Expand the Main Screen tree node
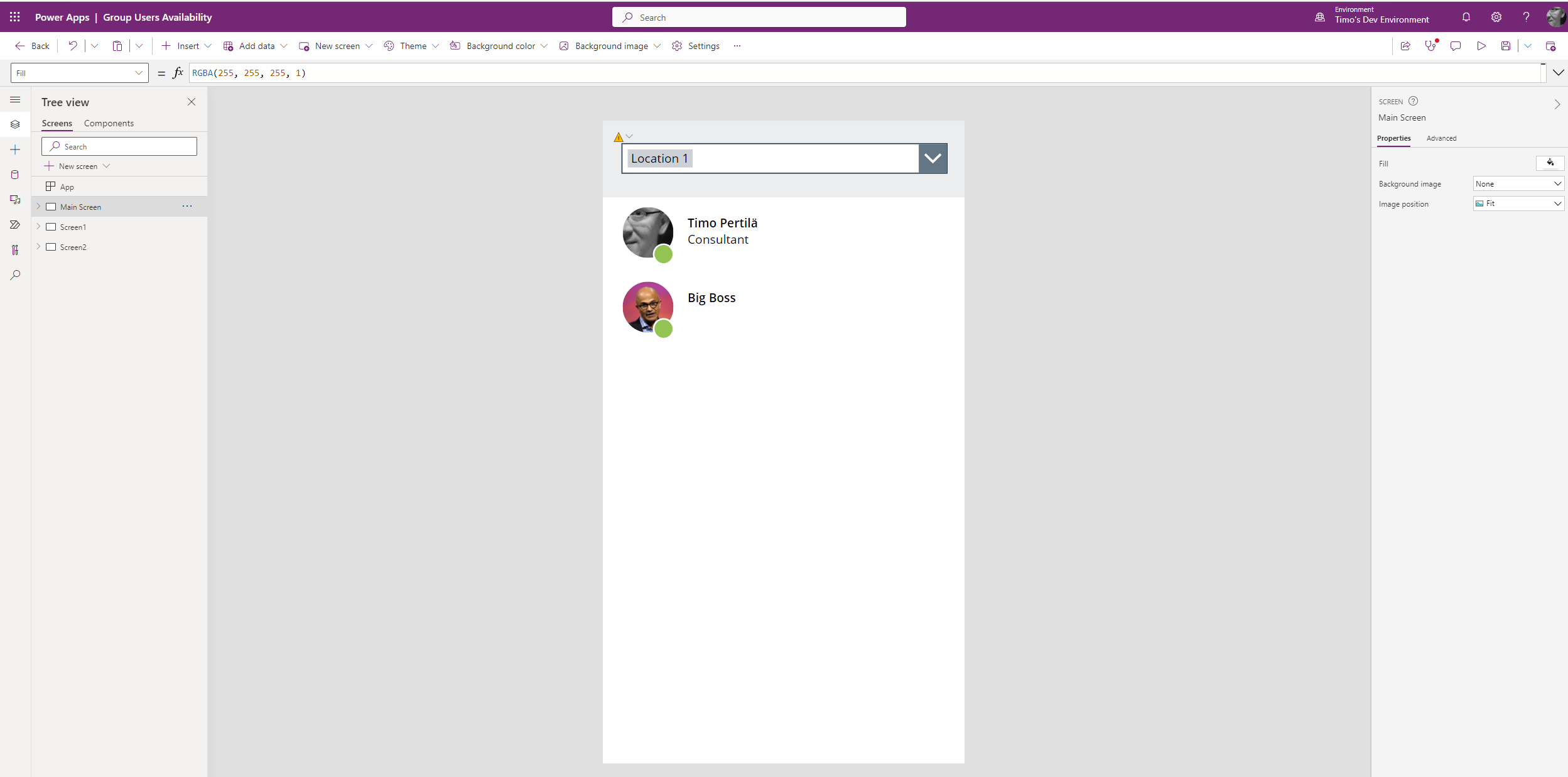The width and height of the screenshot is (1568, 777). [x=38, y=207]
